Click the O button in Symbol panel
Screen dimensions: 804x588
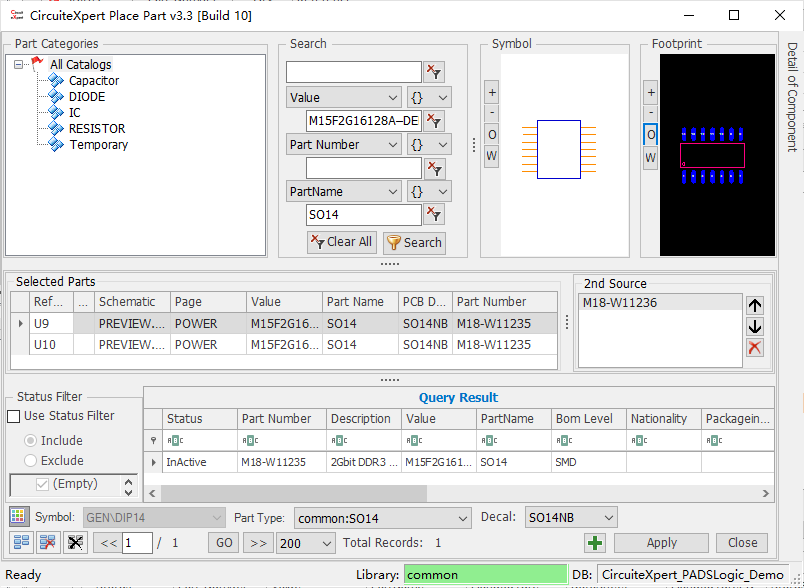point(492,135)
